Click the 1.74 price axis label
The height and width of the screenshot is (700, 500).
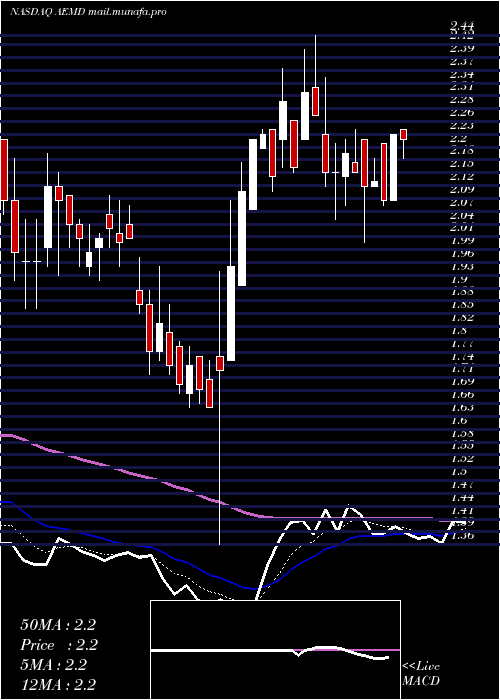462,357
